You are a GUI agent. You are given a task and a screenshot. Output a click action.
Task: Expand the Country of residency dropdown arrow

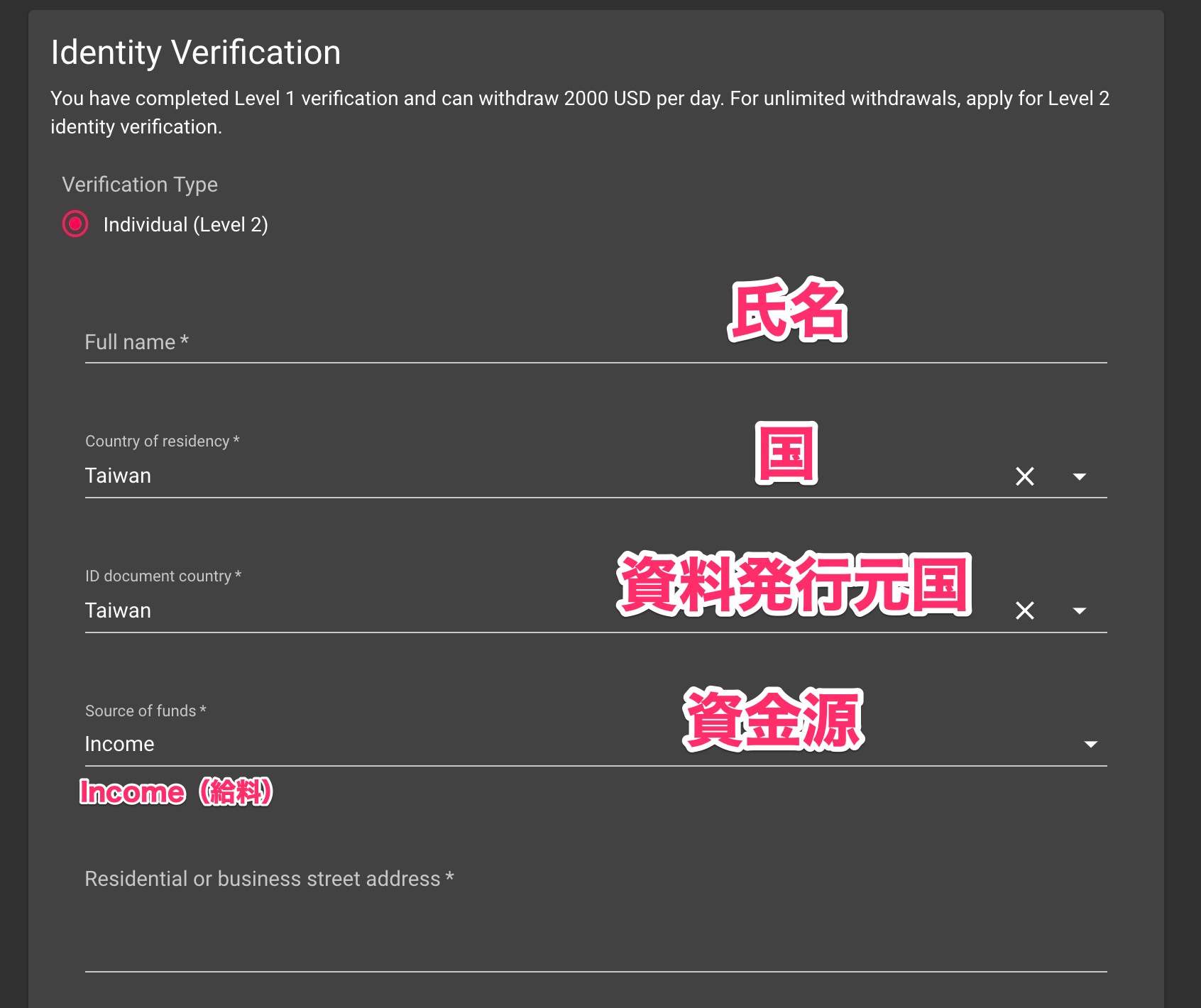pos(1079,476)
